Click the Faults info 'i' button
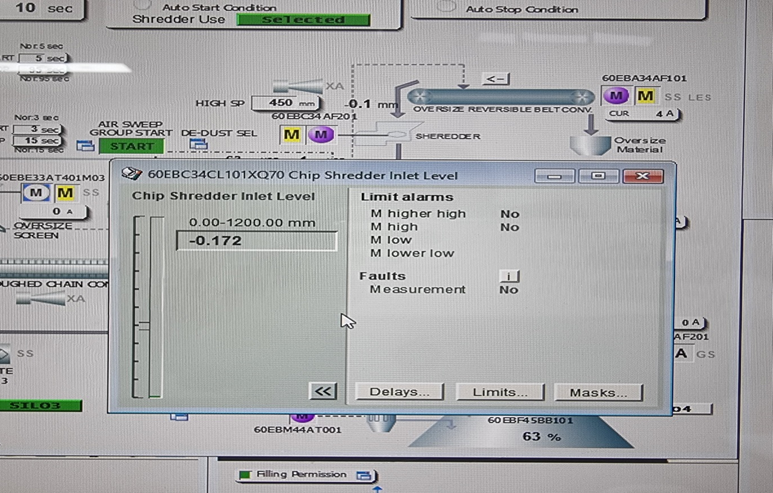Screen dimensions: 773x493 point(509,275)
